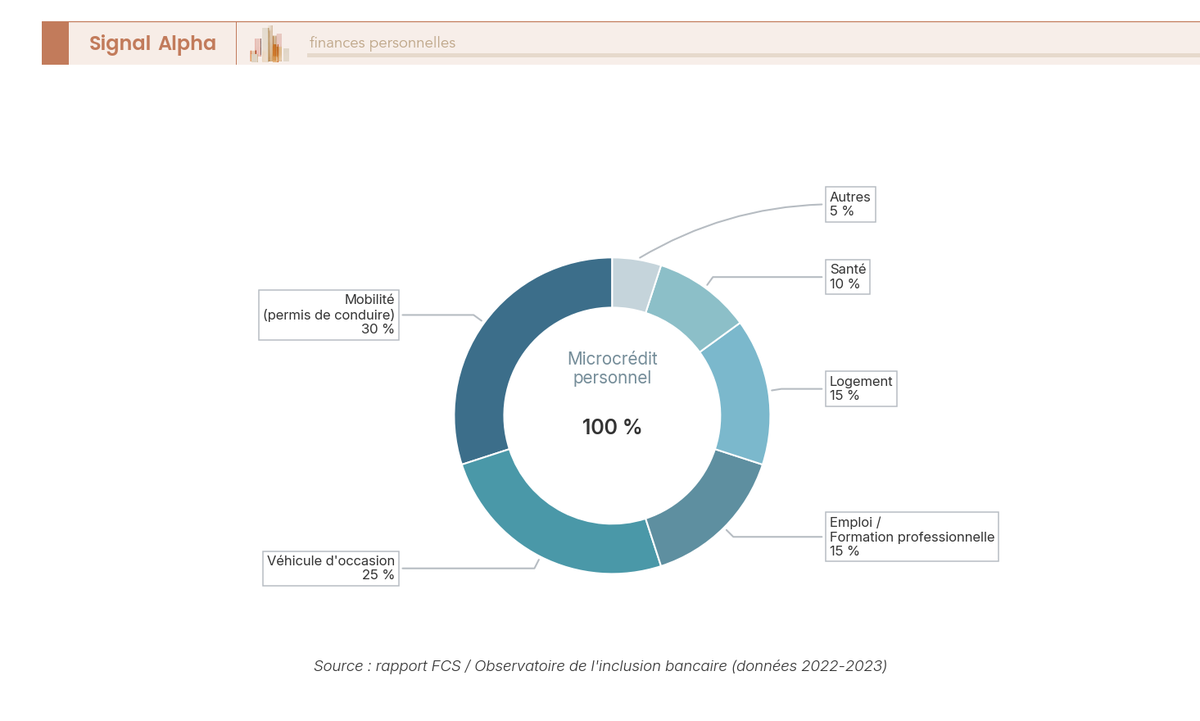Click the 100 % text inside the donut

(x=611, y=426)
